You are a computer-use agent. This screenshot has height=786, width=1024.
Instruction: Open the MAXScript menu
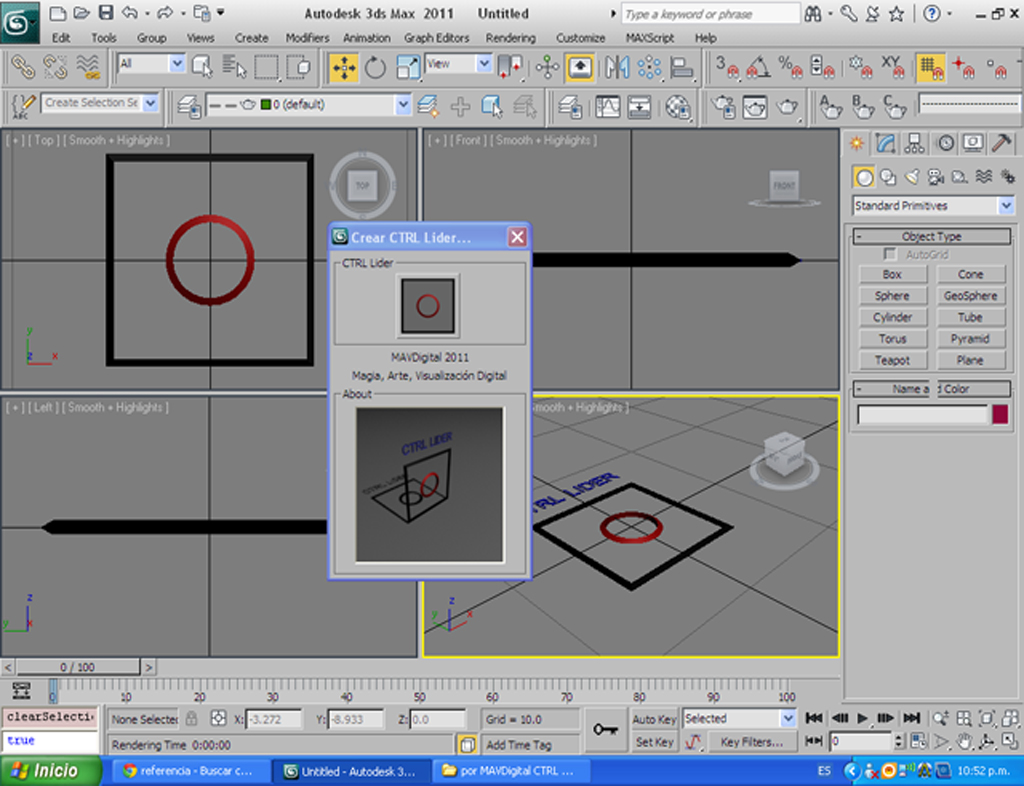click(650, 38)
